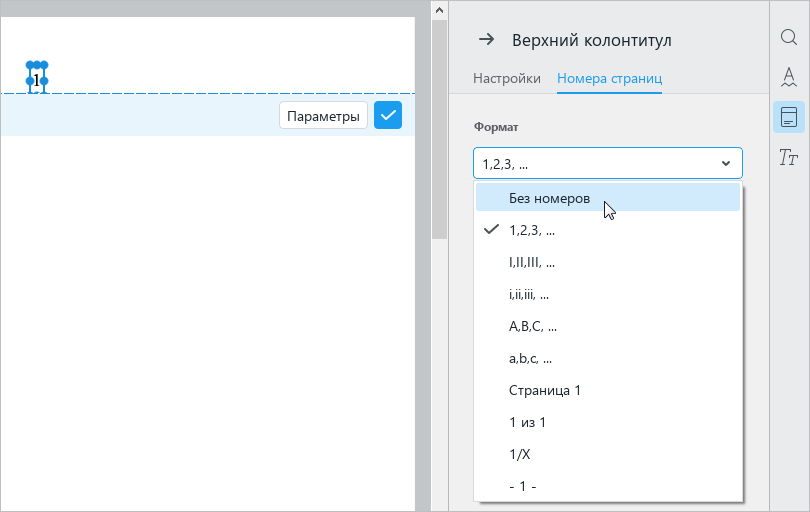The width and height of the screenshot is (810, 512).
Task: Switch to the Настройки tab
Action: point(507,78)
